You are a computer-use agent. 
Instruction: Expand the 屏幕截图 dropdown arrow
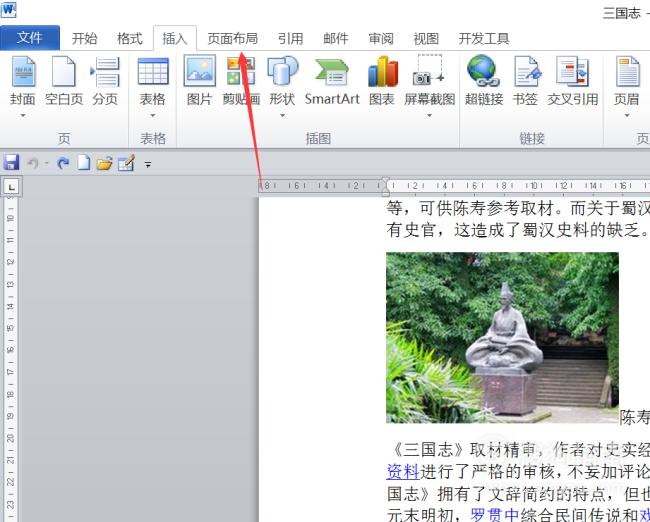coord(429,115)
